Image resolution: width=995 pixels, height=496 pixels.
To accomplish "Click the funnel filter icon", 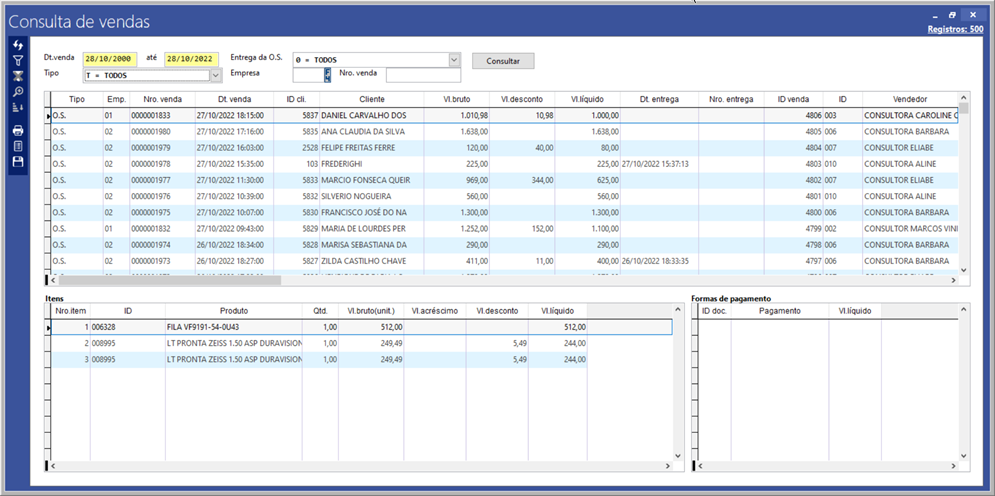I will 17,61.
